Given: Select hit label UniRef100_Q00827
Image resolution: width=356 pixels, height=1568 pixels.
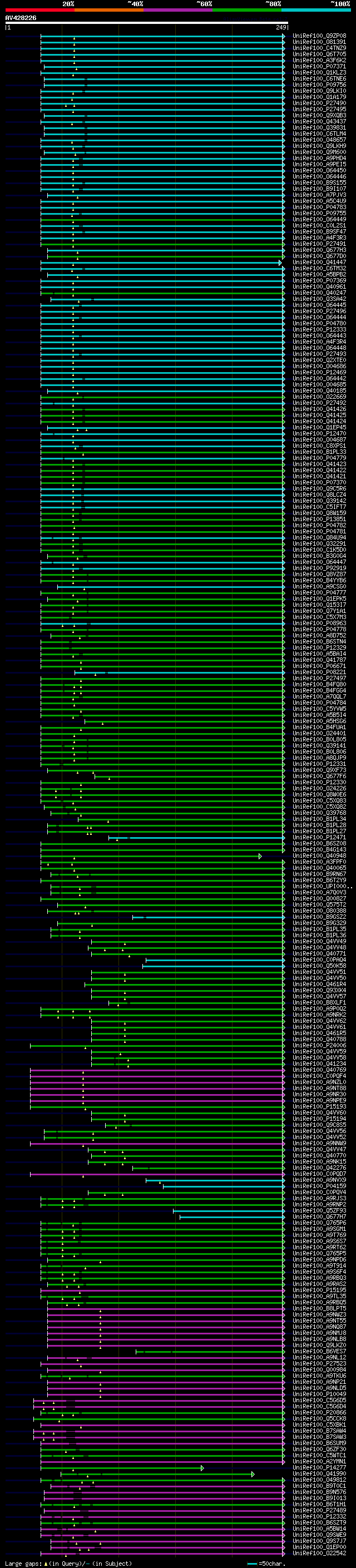Looking at the screenshot, I should pos(319,898).
